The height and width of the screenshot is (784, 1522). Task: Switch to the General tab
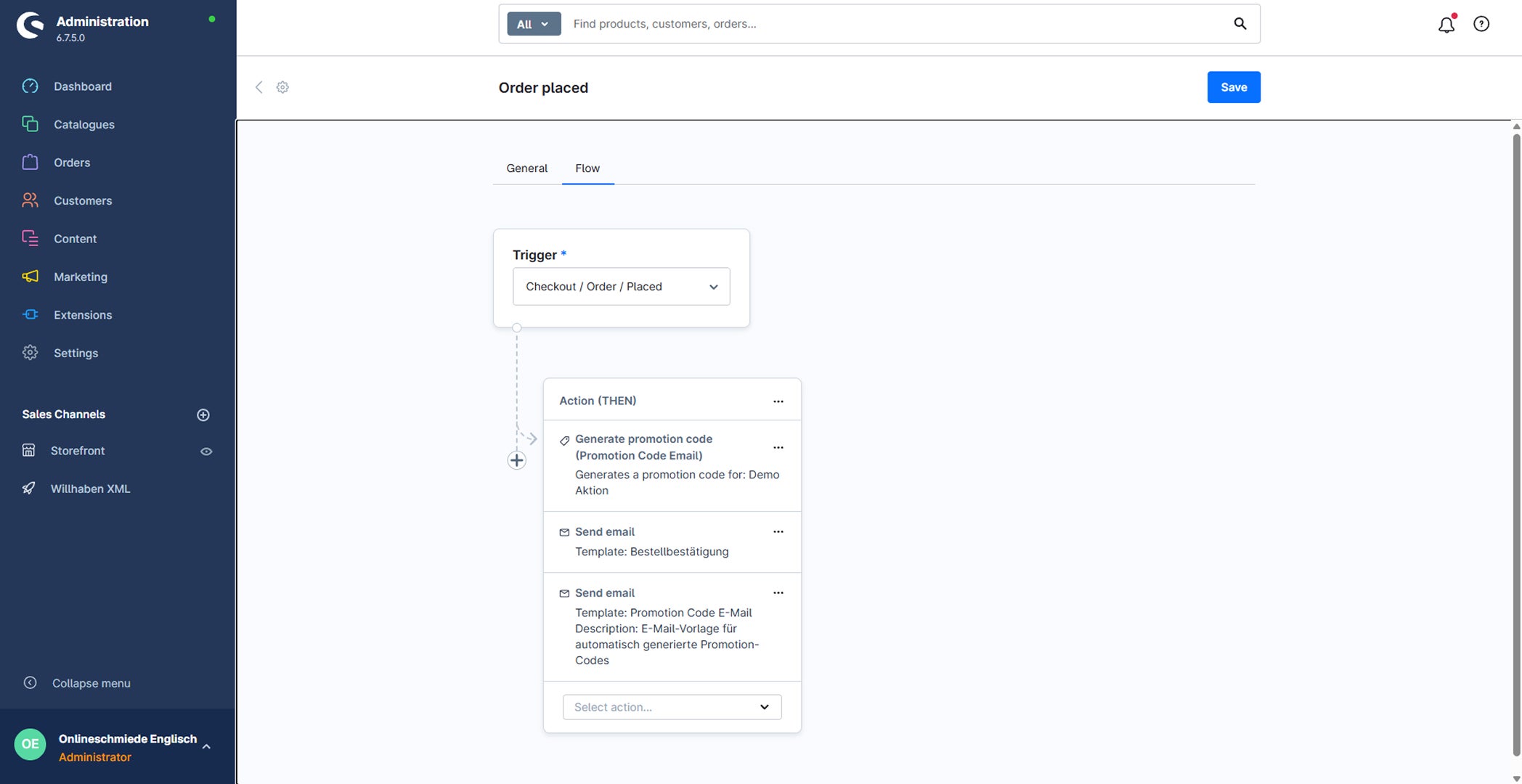click(x=527, y=168)
